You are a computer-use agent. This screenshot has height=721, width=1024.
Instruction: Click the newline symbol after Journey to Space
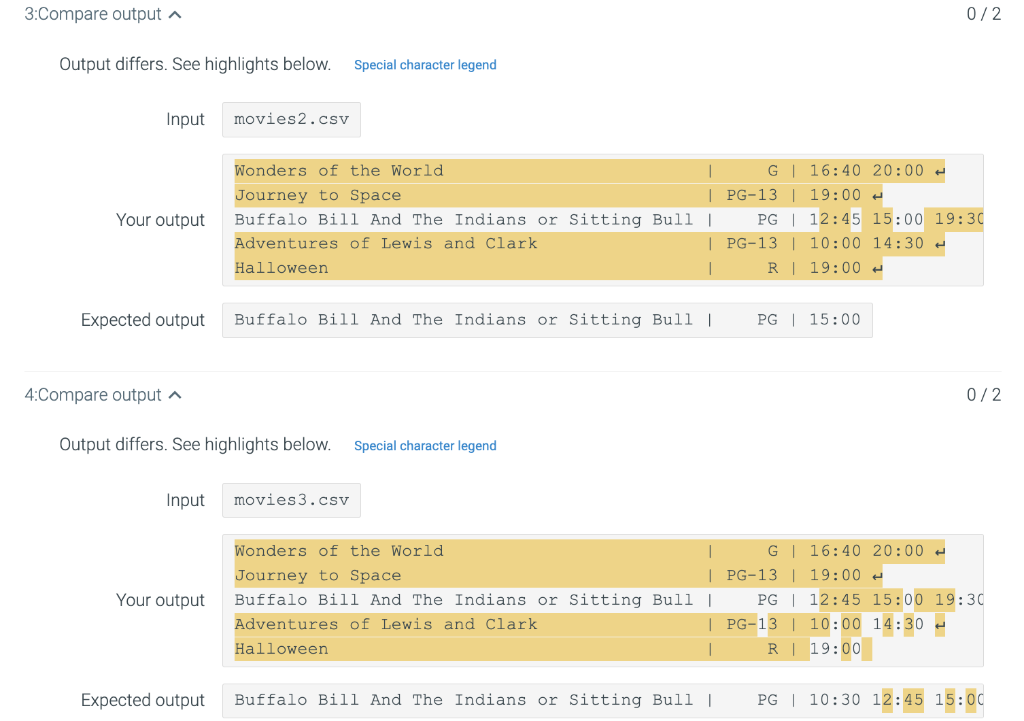pos(878,194)
